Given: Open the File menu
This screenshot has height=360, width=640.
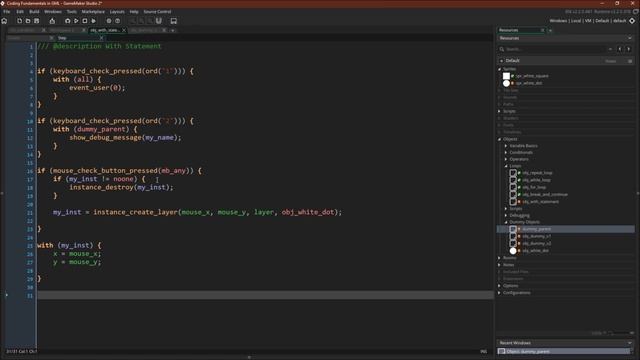Looking at the screenshot, I should coord(7,12).
